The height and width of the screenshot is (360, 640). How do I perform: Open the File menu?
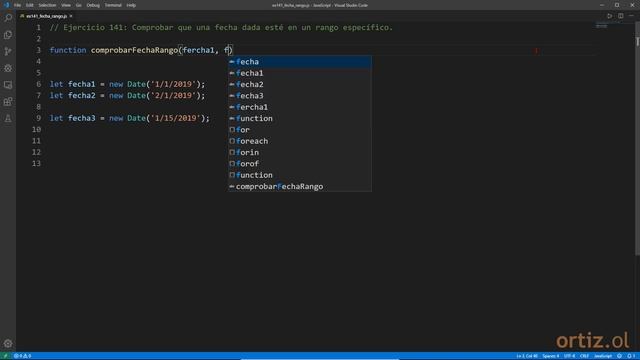[x=17, y=5]
